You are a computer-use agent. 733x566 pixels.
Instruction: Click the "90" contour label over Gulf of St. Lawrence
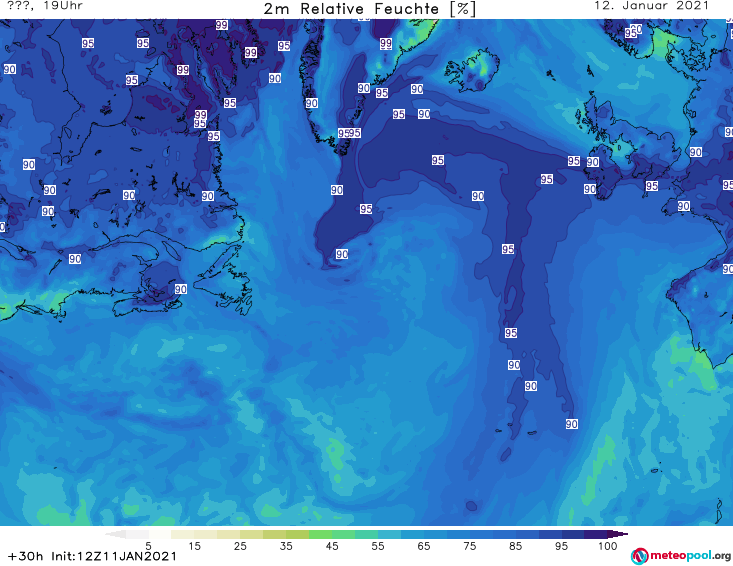181,289
